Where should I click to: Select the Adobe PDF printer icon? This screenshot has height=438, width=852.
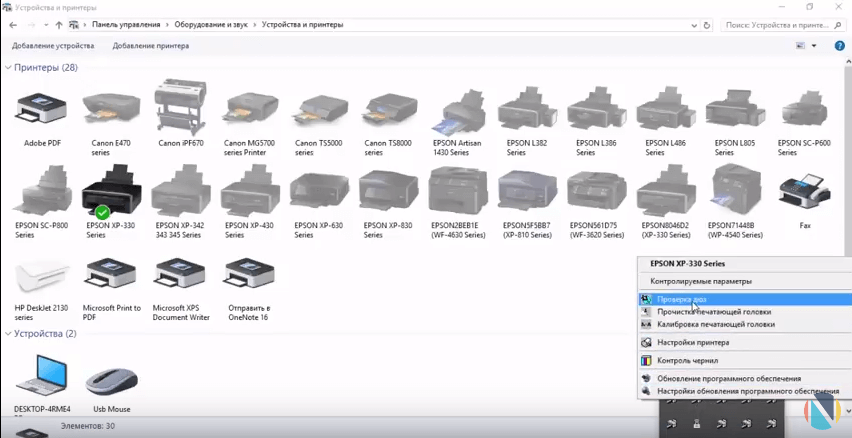42,109
